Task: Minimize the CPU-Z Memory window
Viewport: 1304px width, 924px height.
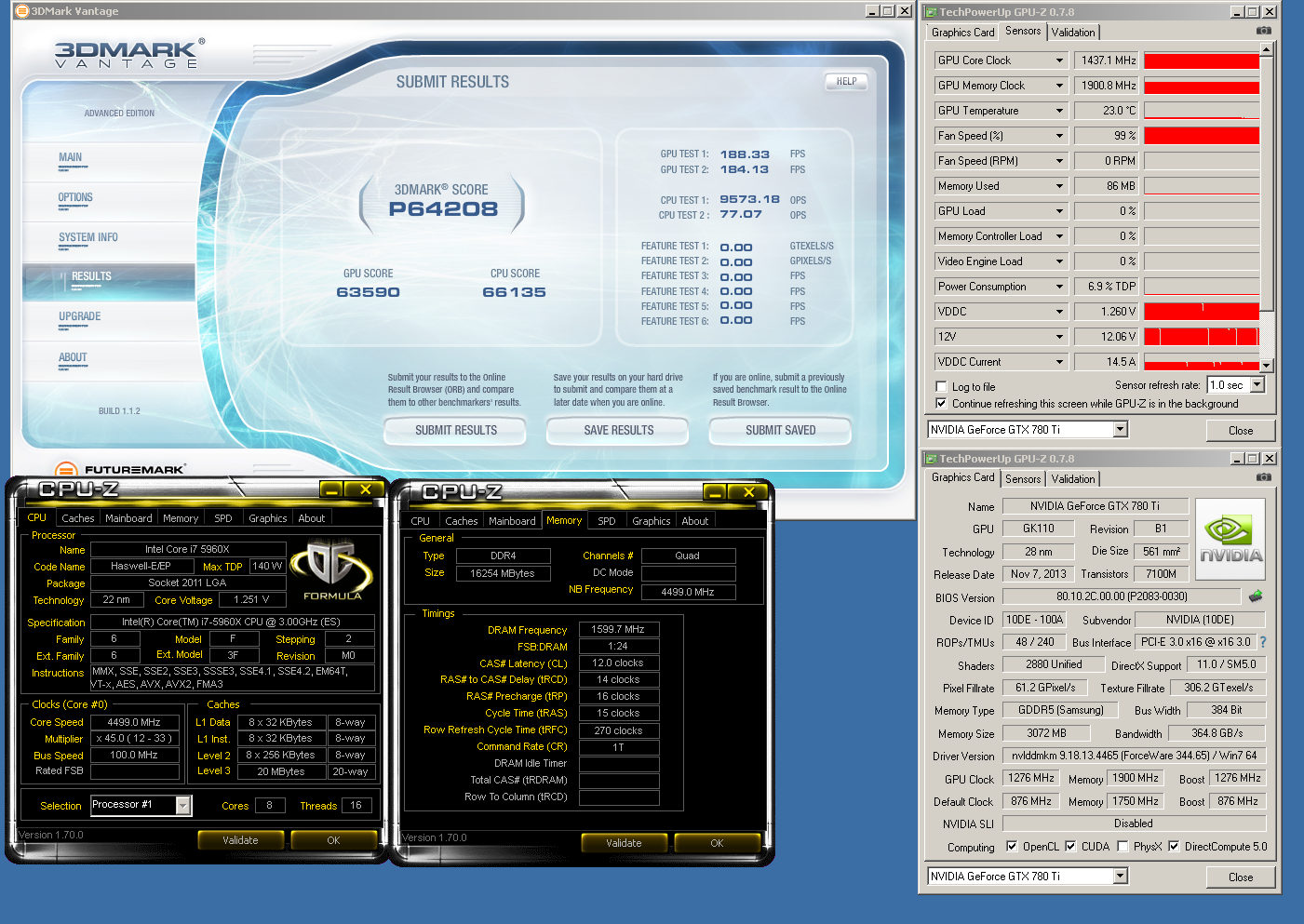Action: coord(714,492)
